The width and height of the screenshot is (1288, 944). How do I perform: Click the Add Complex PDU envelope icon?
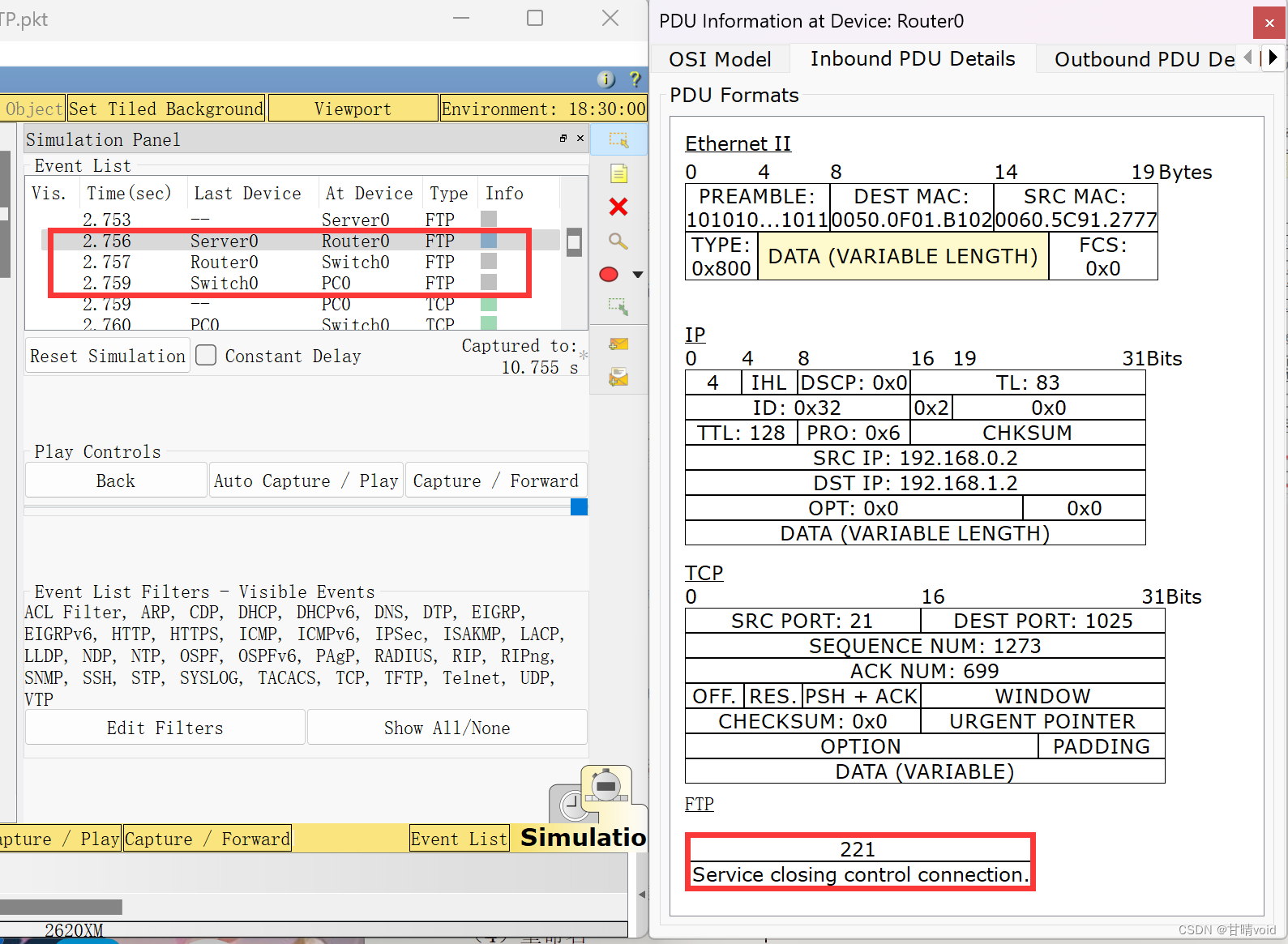tap(618, 377)
